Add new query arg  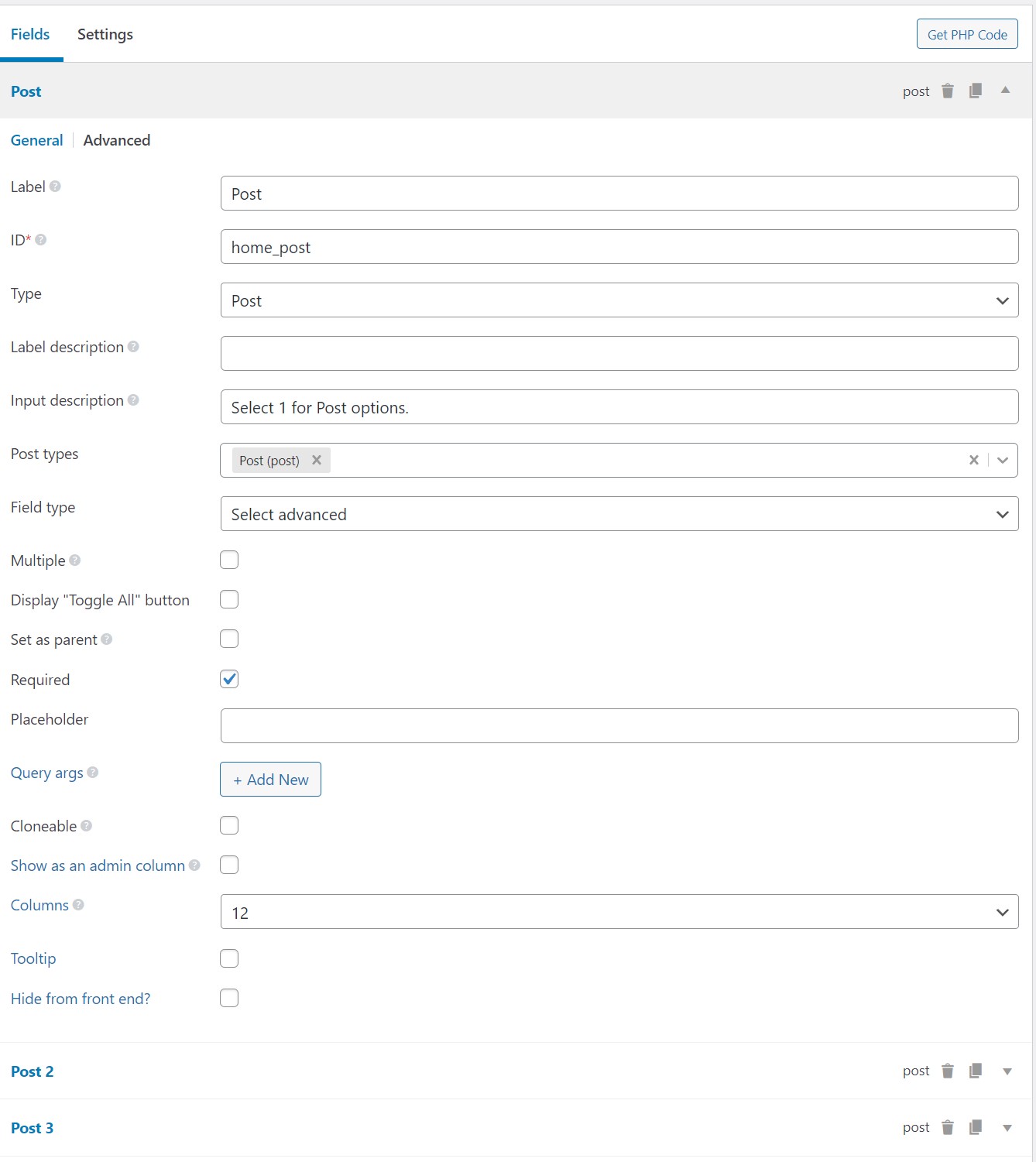pyautogui.click(x=270, y=780)
